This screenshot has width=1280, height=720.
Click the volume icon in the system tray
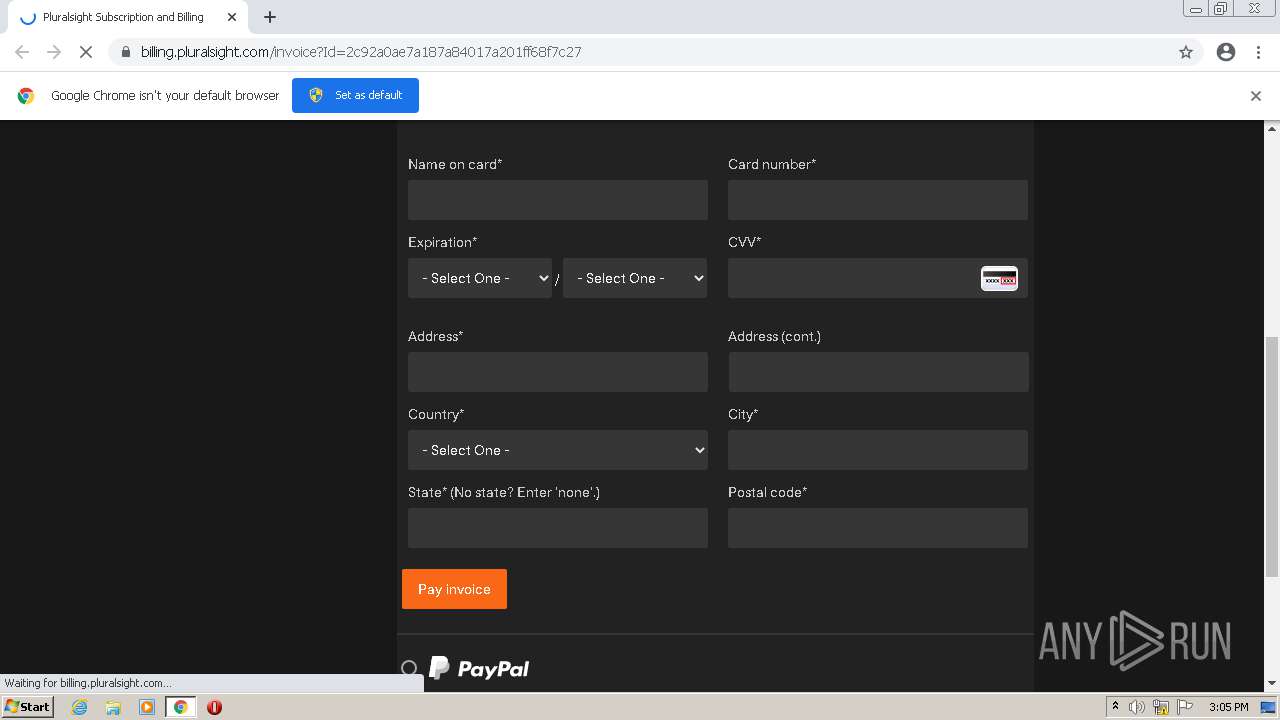tap(1137, 707)
